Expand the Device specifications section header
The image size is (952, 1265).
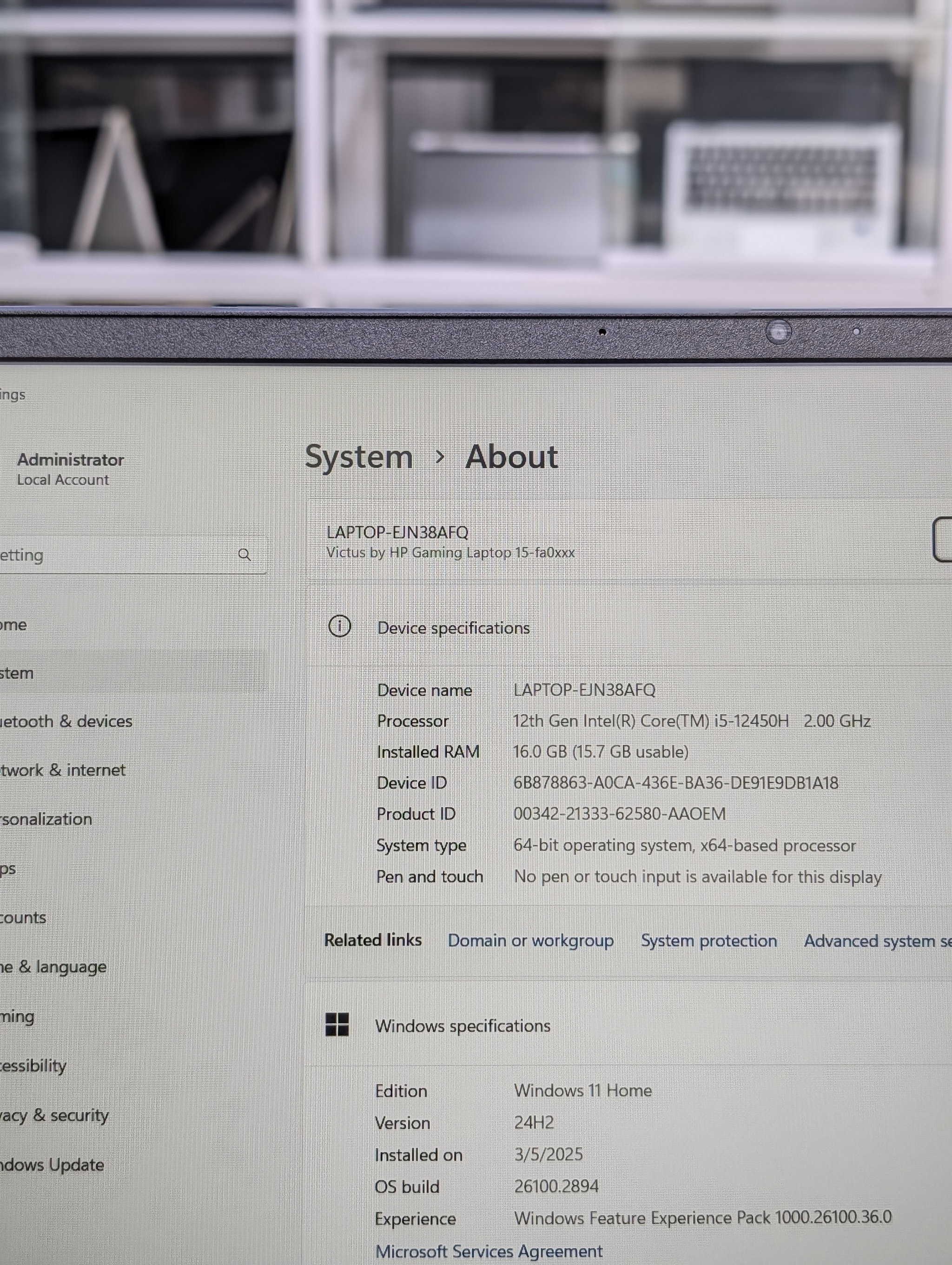tap(628, 627)
